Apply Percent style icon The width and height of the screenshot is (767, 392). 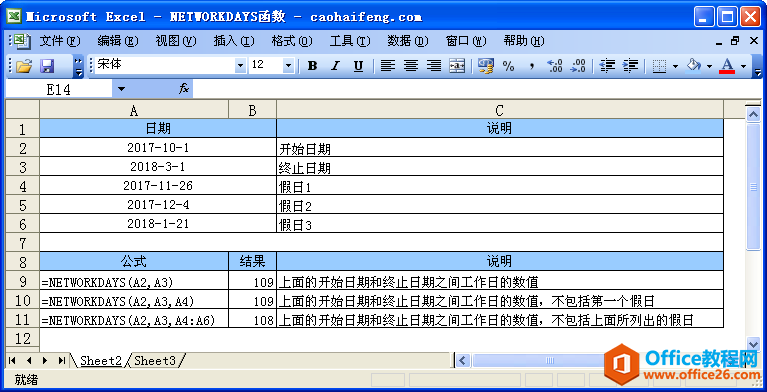(x=509, y=66)
